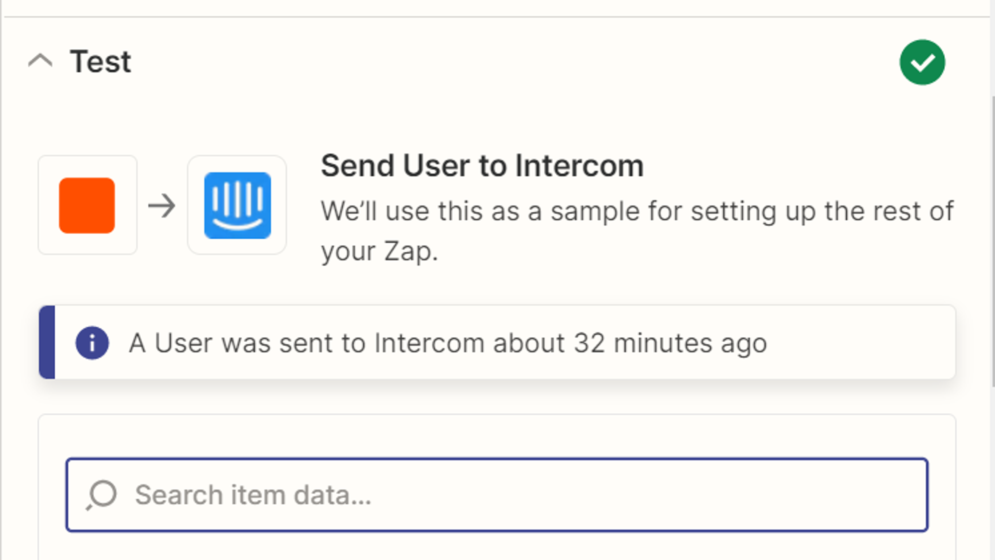
Task: Click the Send User to Intercom heading
Action: 482,166
